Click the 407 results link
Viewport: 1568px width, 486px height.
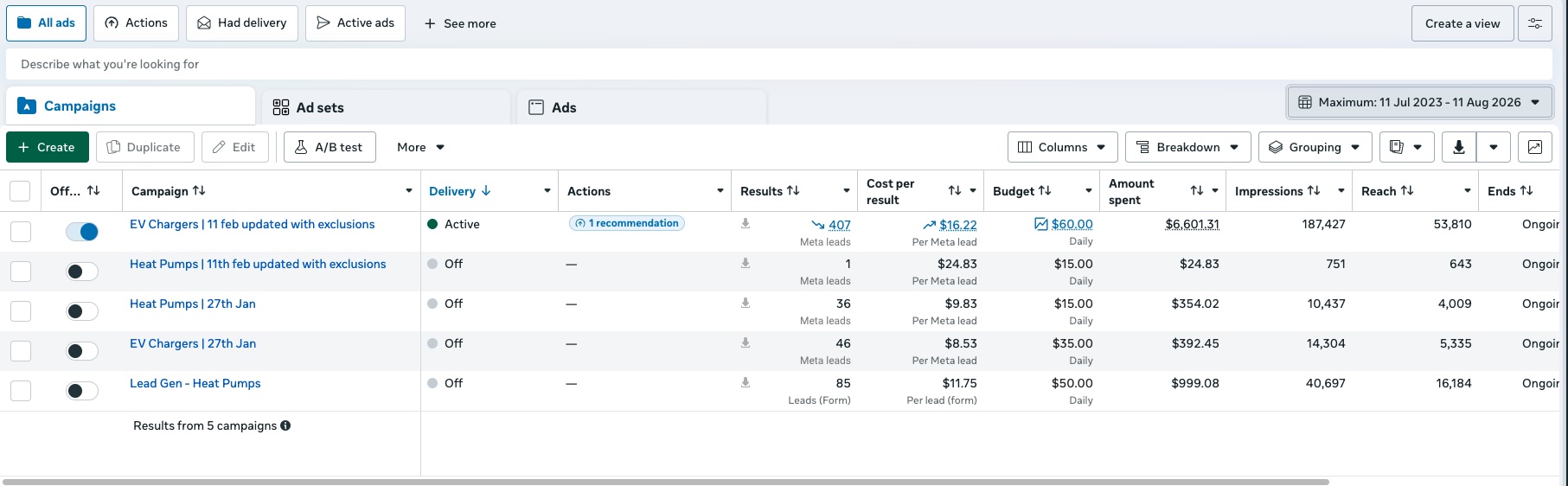(x=839, y=225)
